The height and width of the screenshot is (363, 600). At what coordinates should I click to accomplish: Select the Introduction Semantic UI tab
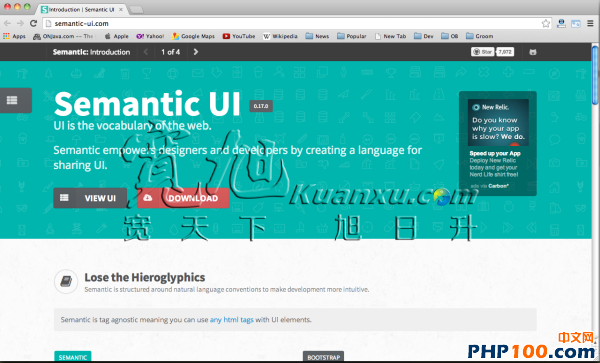81,9
